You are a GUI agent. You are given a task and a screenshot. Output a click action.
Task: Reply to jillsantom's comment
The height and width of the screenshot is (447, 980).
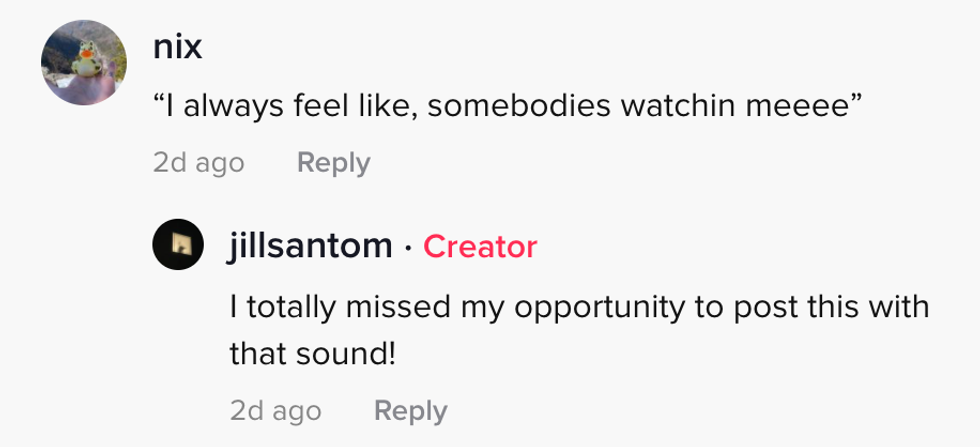410,410
